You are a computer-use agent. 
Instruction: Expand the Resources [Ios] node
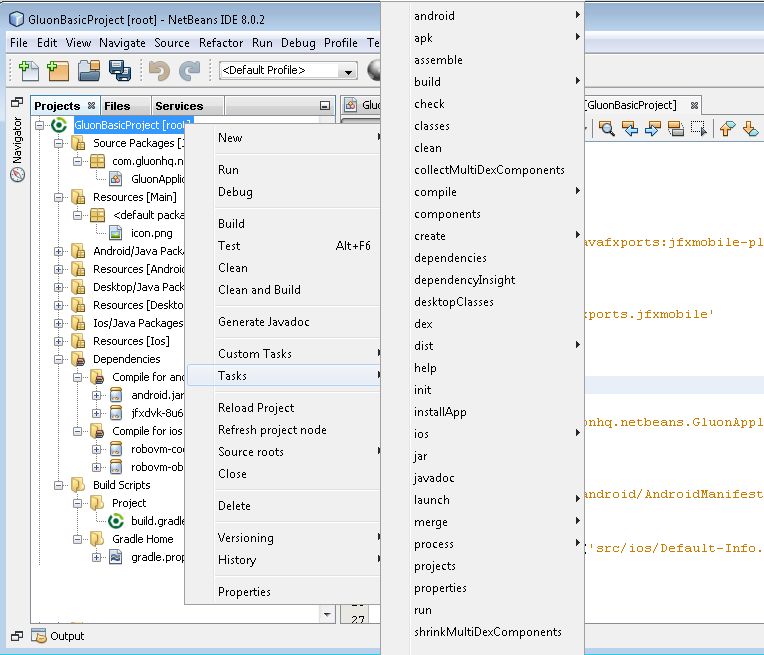click(58, 341)
